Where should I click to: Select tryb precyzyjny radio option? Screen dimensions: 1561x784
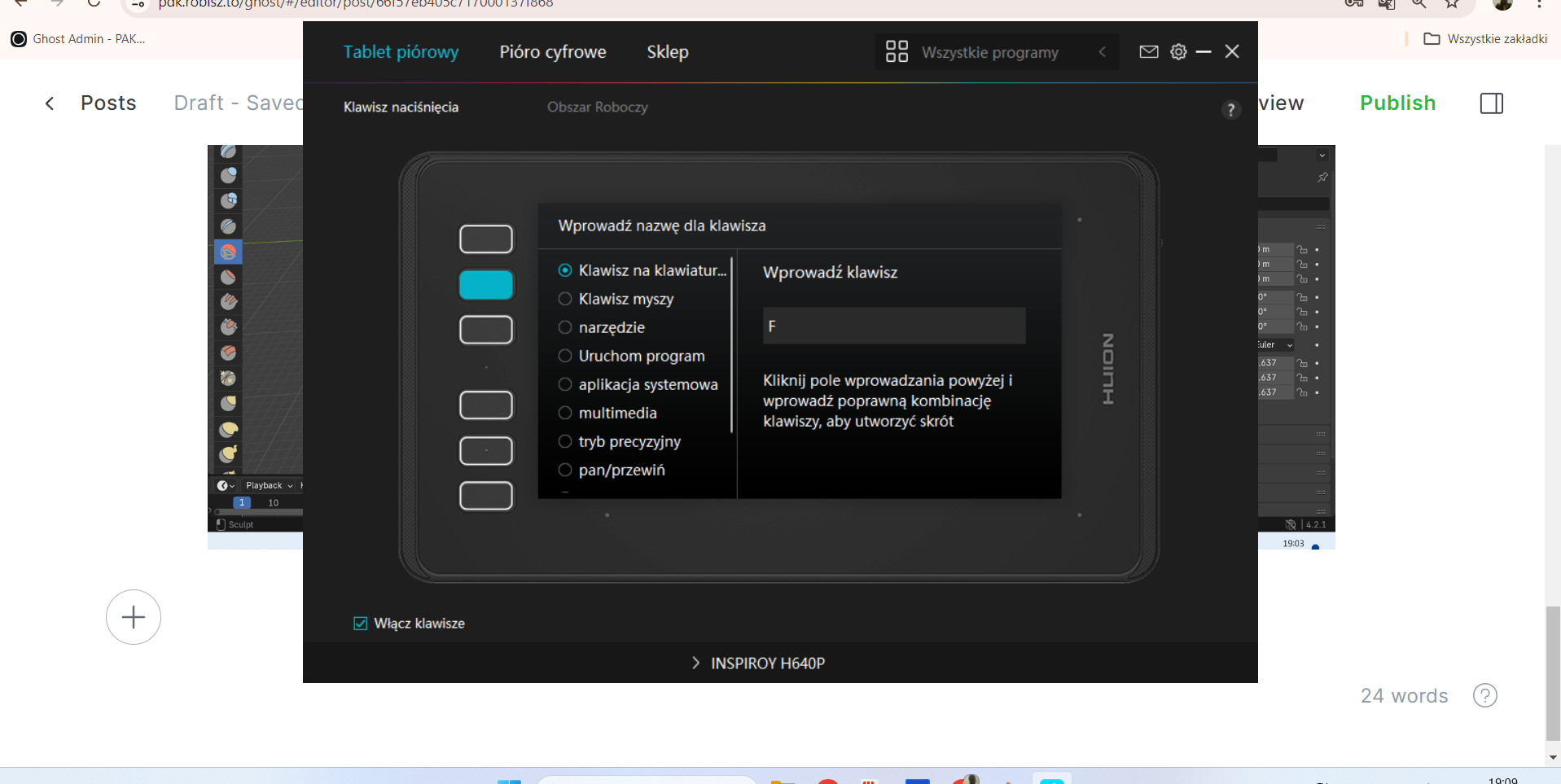[x=620, y=441]
